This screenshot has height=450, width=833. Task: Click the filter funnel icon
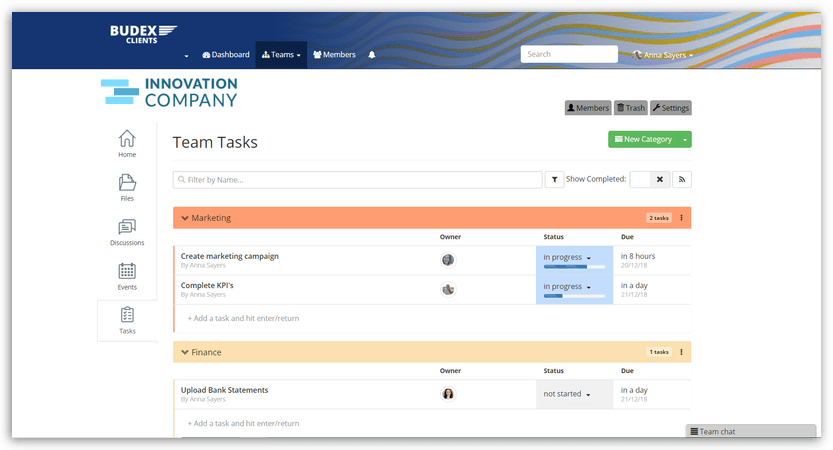tap(555, 180)
